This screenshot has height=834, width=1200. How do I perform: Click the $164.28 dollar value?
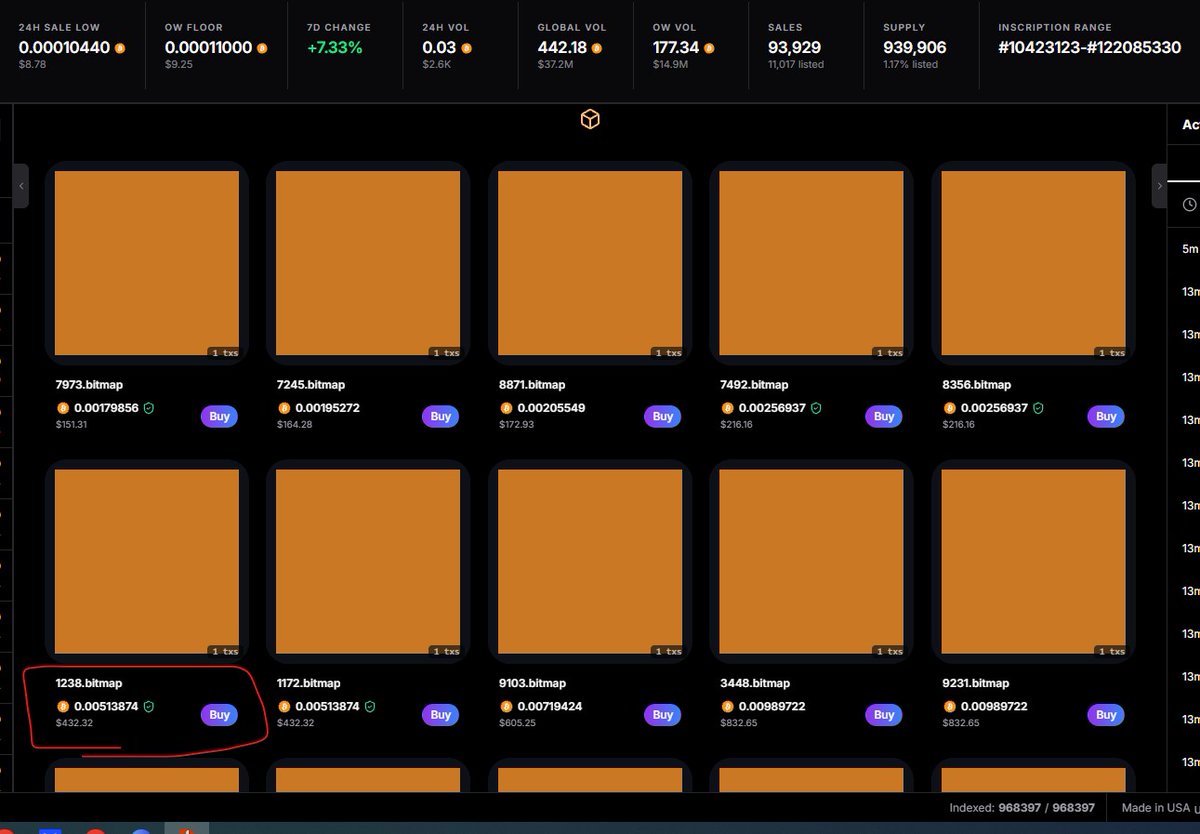pos(294,425)
